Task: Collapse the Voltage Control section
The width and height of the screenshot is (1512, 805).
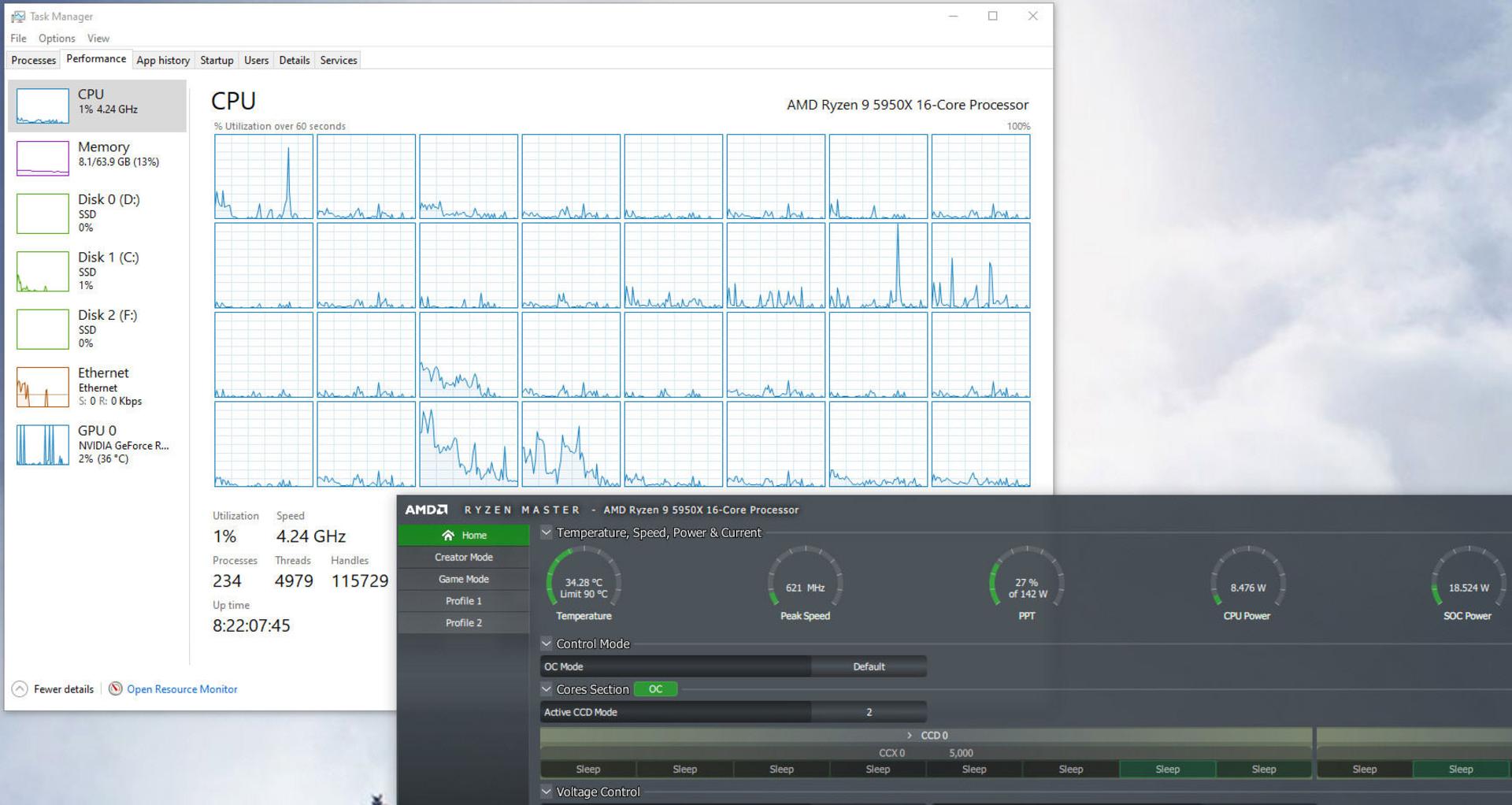Action: click(x=547, y=792)
